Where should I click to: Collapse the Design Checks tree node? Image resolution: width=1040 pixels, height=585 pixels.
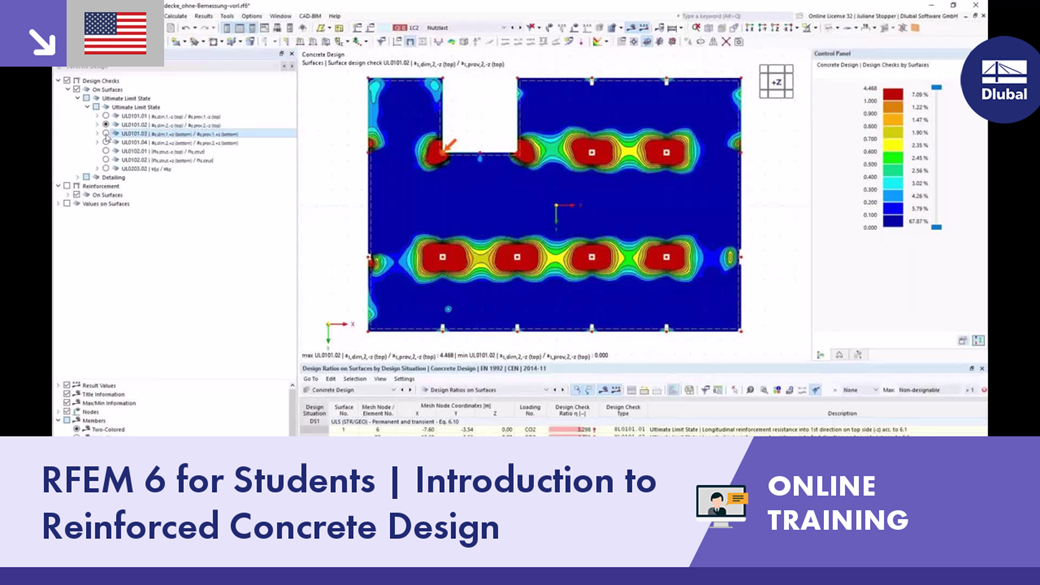(x=58, y=80)
